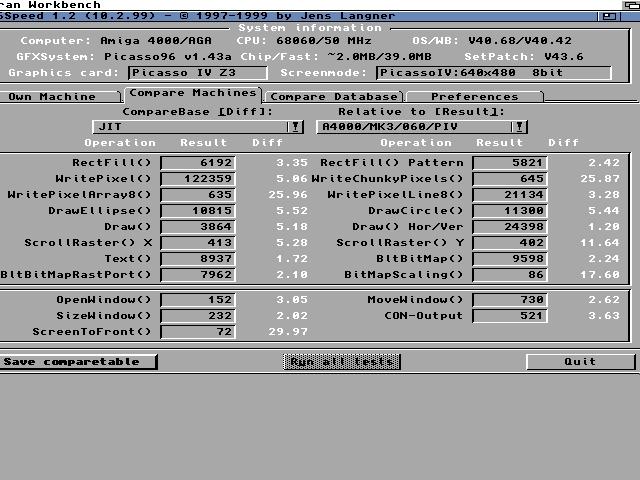
Task: Click the RectFill() Pattern result 5821
Action: (x=510, y=163)
